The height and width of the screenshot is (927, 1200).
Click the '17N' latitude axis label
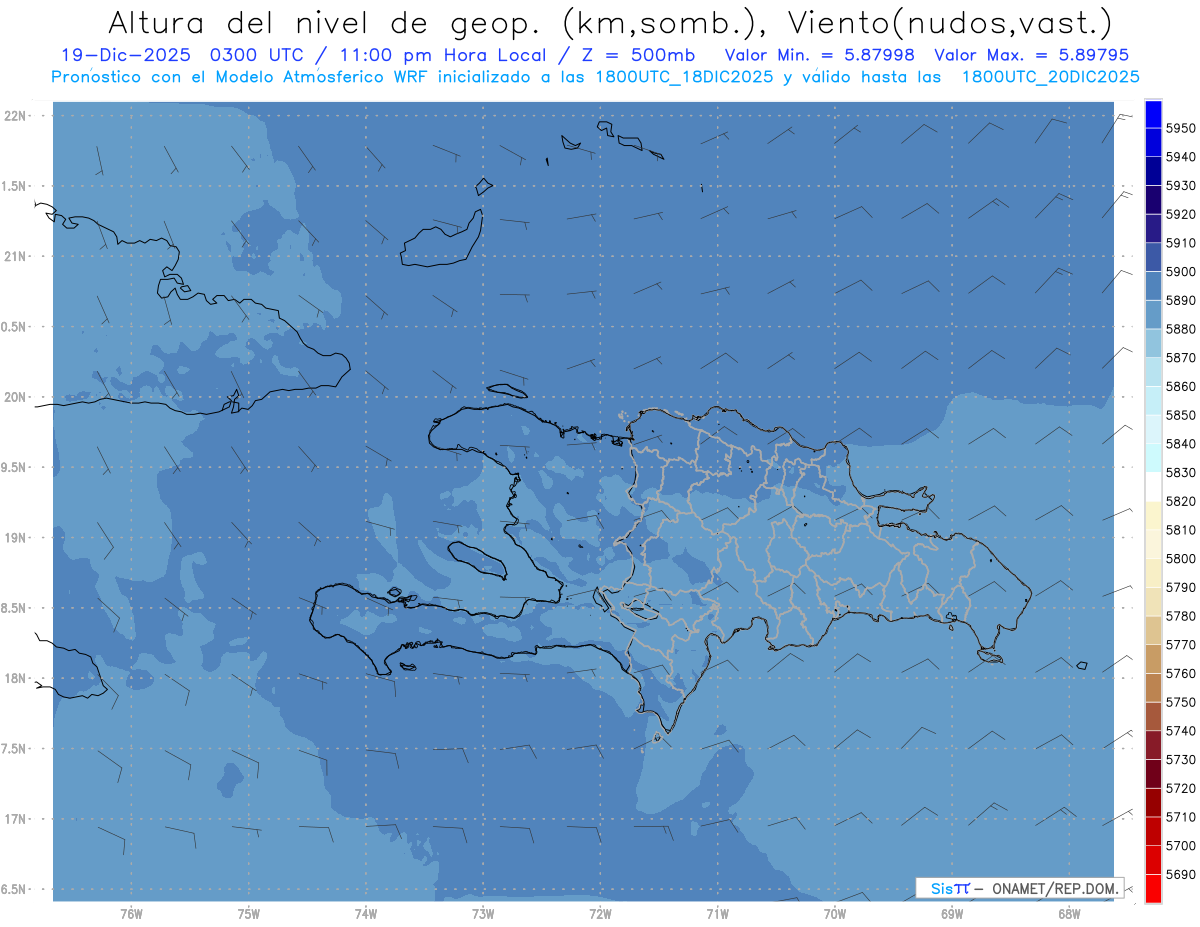14,819
